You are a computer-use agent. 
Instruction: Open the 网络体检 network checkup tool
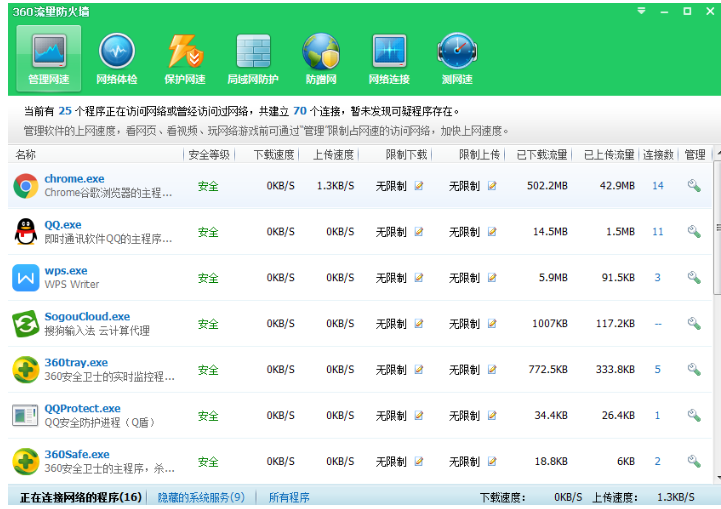(116, 58)
